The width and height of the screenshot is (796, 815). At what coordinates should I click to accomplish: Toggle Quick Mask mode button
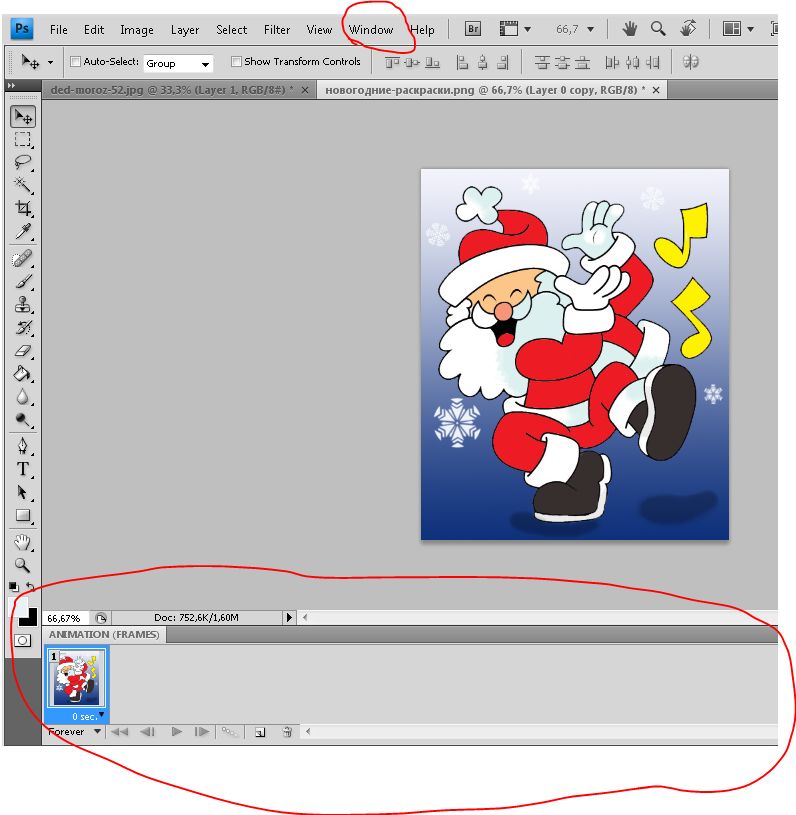click(22, 640)
